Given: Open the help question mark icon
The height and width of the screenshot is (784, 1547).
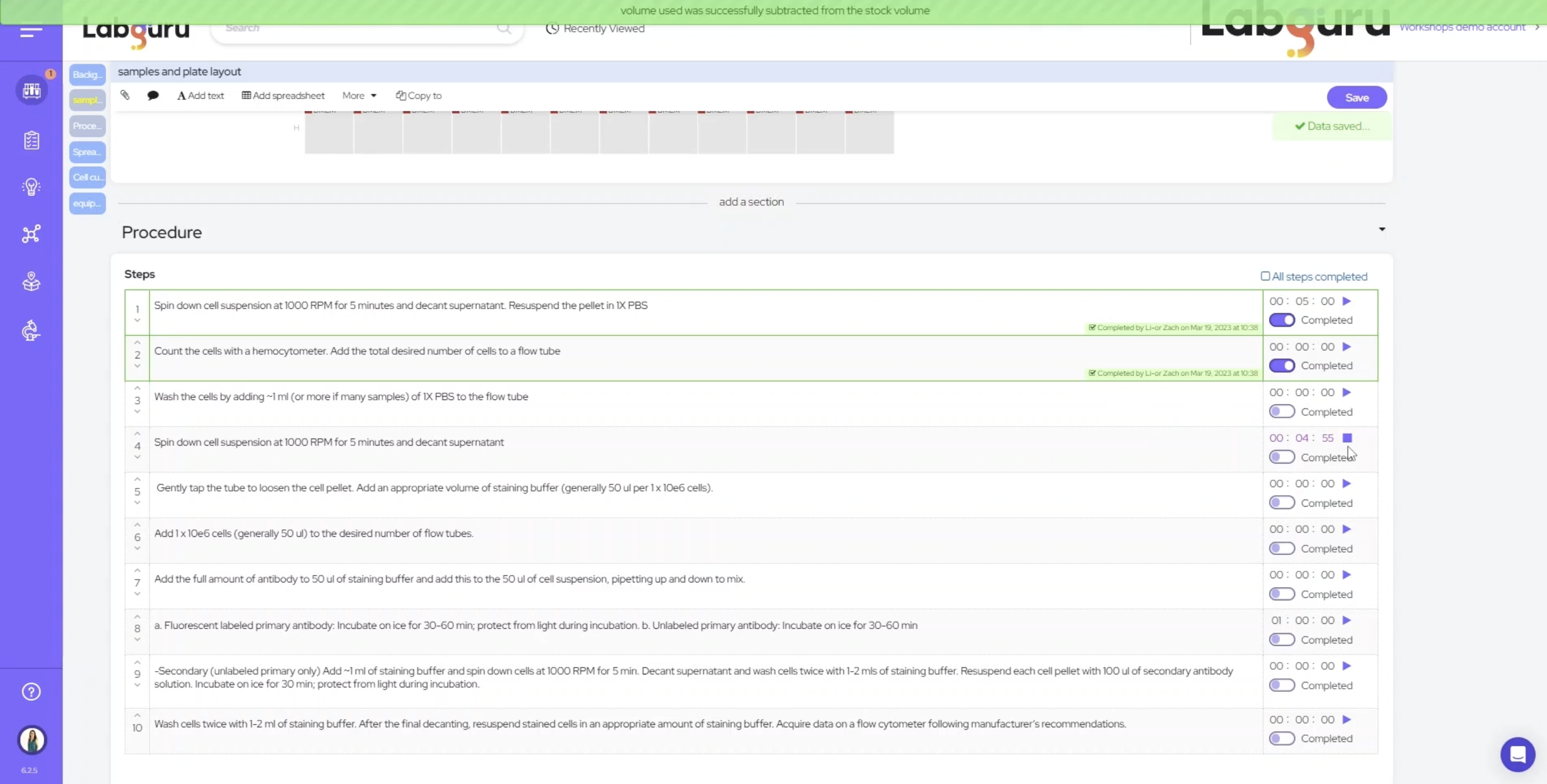Looking at the screenshot, I should 31,692.
